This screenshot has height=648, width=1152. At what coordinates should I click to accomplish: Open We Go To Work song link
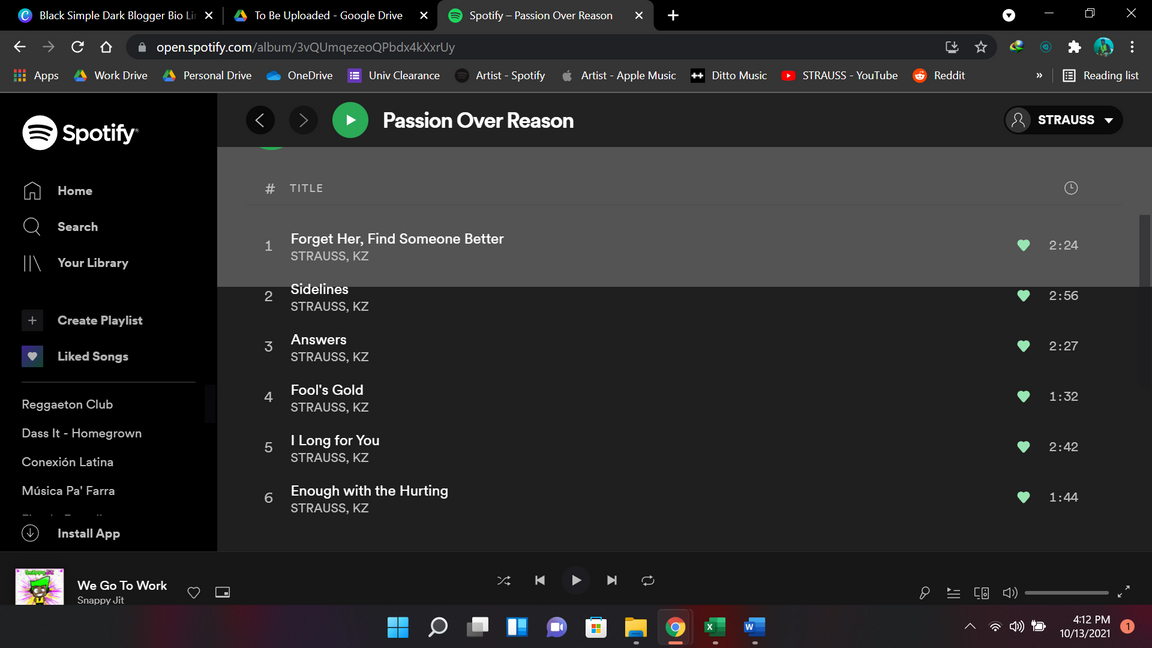click(x=122, y=586)
